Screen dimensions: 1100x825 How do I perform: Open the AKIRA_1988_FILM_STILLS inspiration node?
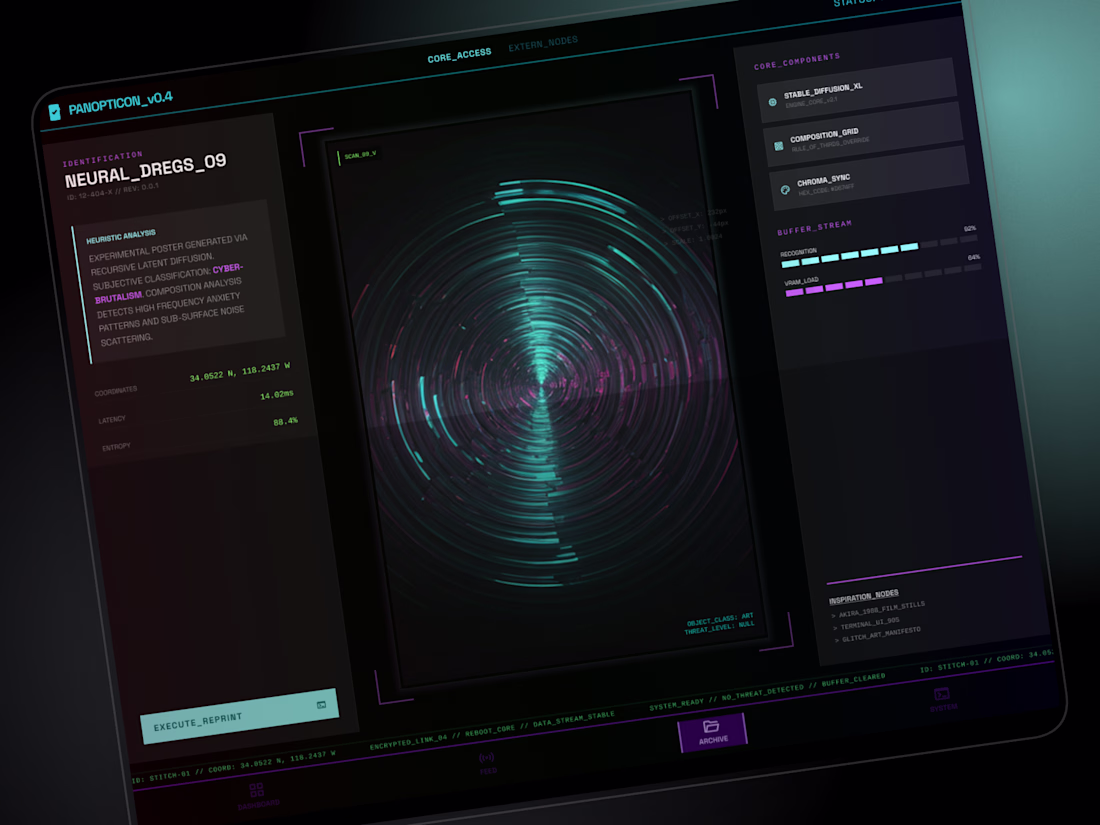[x=882, y=609]
